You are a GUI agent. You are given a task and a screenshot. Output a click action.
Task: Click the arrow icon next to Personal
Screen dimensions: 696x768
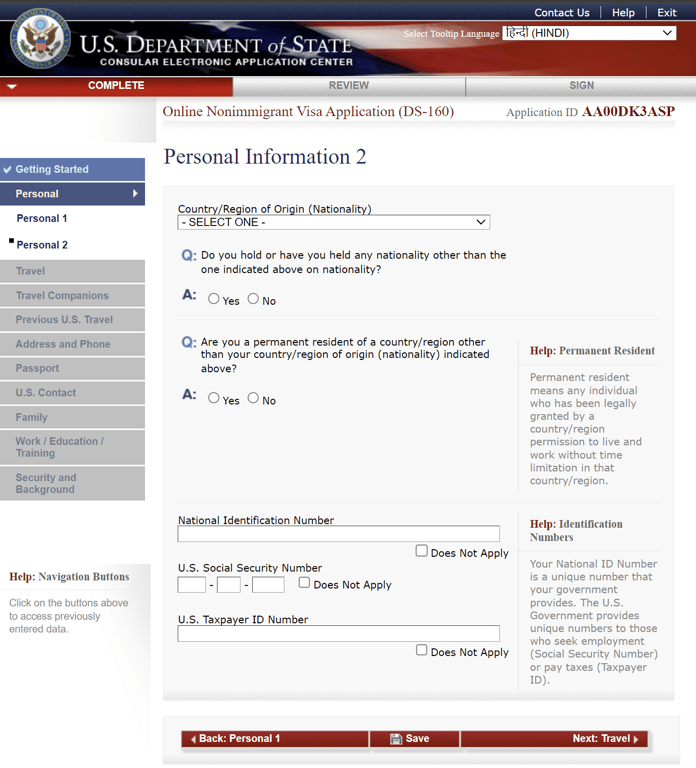coord(135,193)
